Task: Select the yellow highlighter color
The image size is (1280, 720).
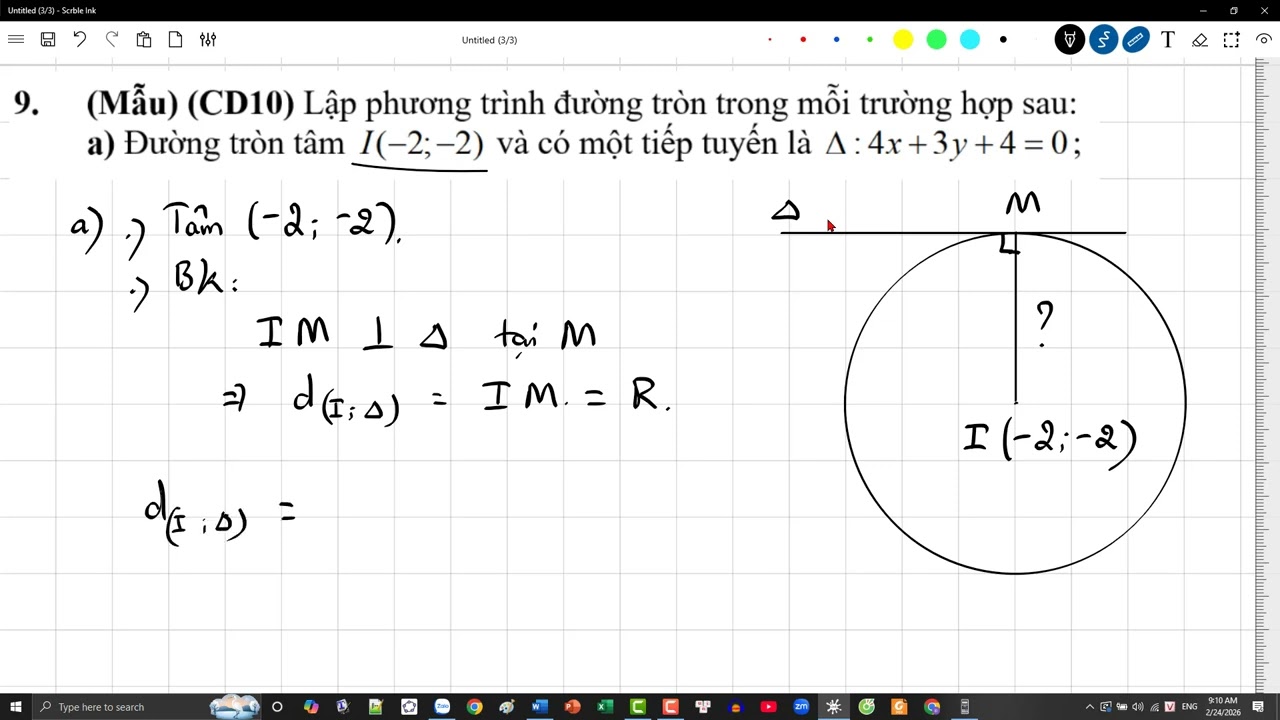Action: 903,40
